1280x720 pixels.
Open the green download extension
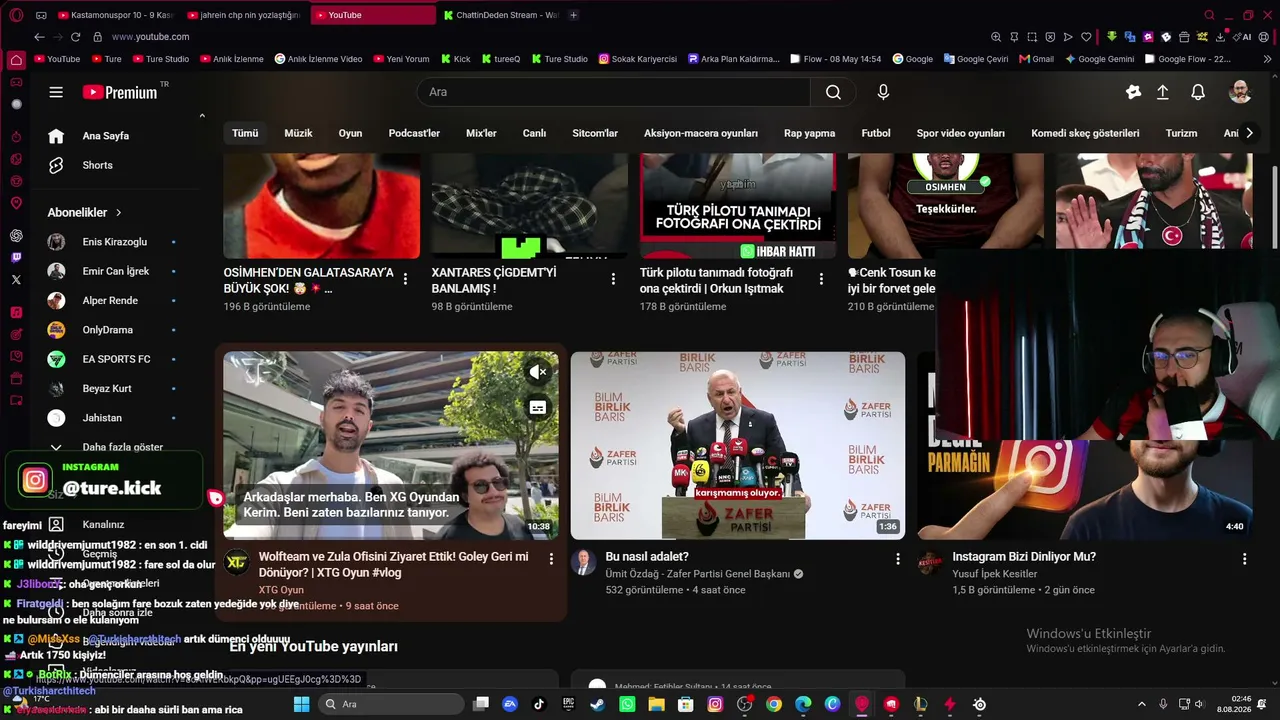[x=1112, y=37]
